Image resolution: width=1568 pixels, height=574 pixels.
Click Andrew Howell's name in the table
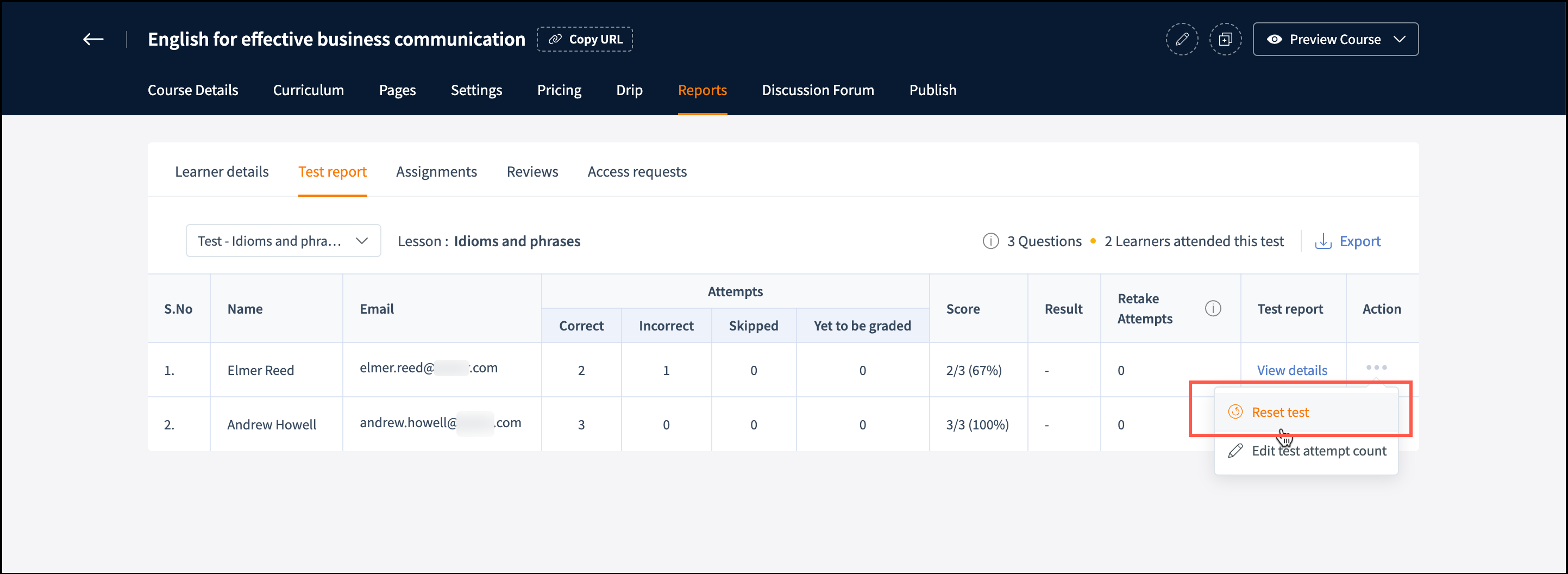point(272,425)
